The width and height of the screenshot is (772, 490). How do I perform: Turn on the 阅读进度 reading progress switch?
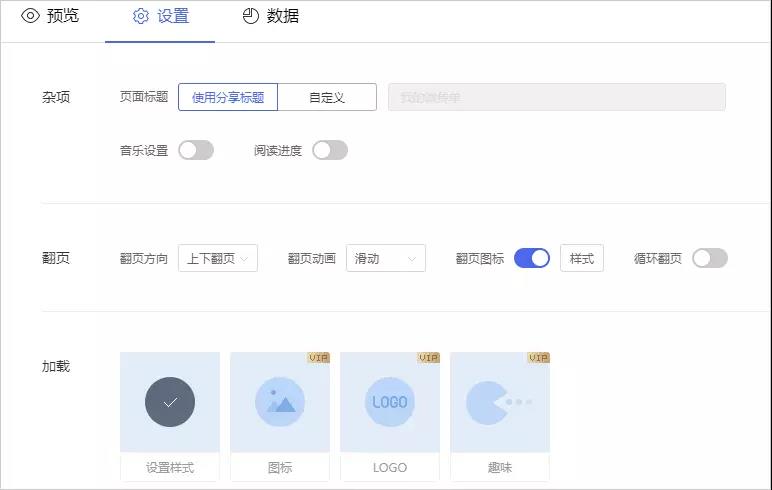[x=330, y=150]
